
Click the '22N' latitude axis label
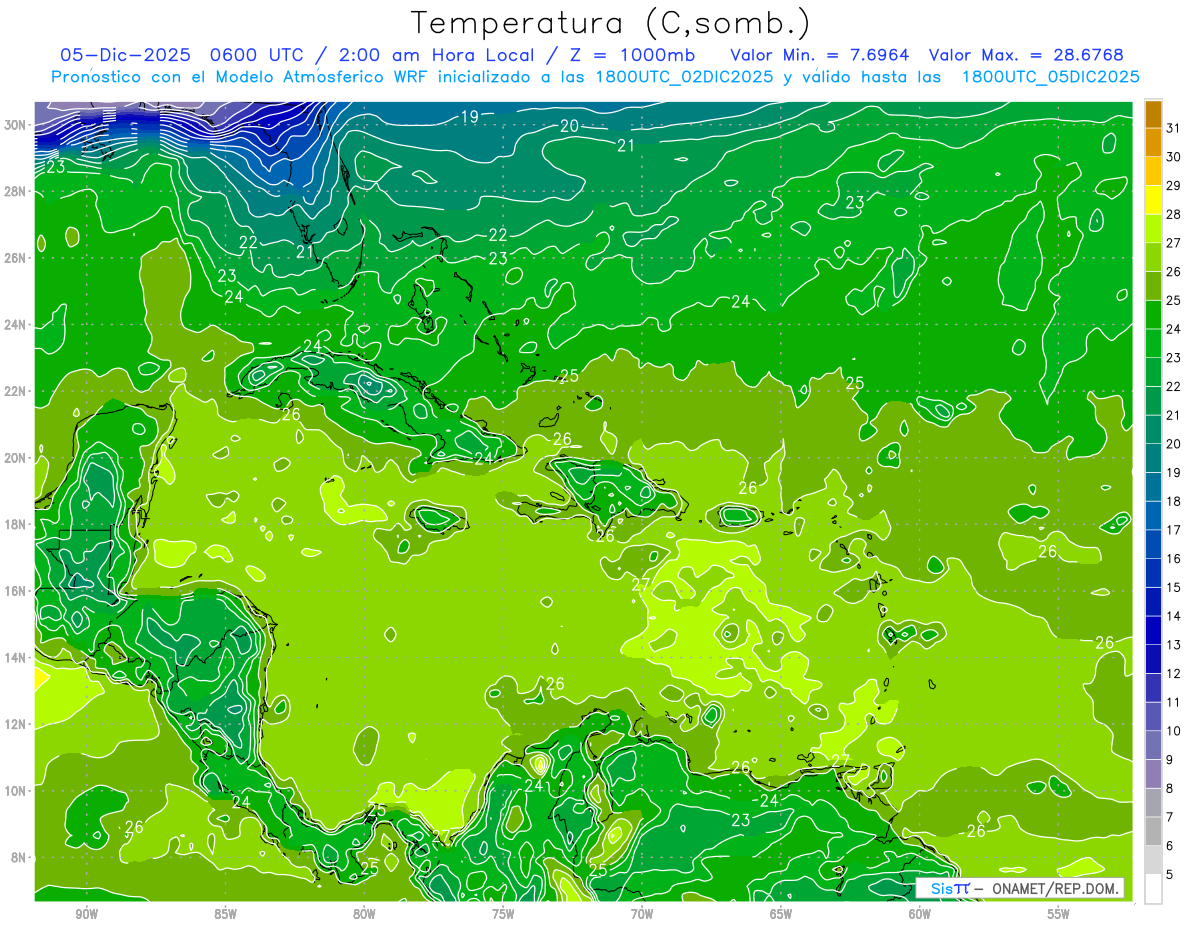16,391
